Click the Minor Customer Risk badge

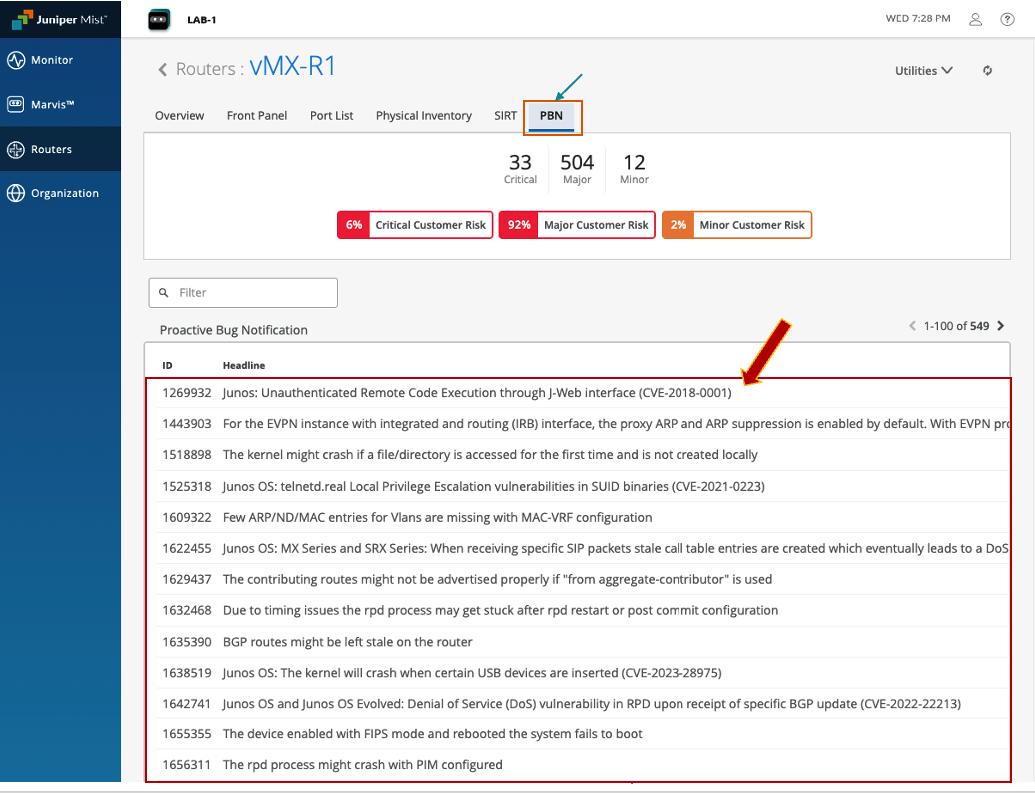736,225
